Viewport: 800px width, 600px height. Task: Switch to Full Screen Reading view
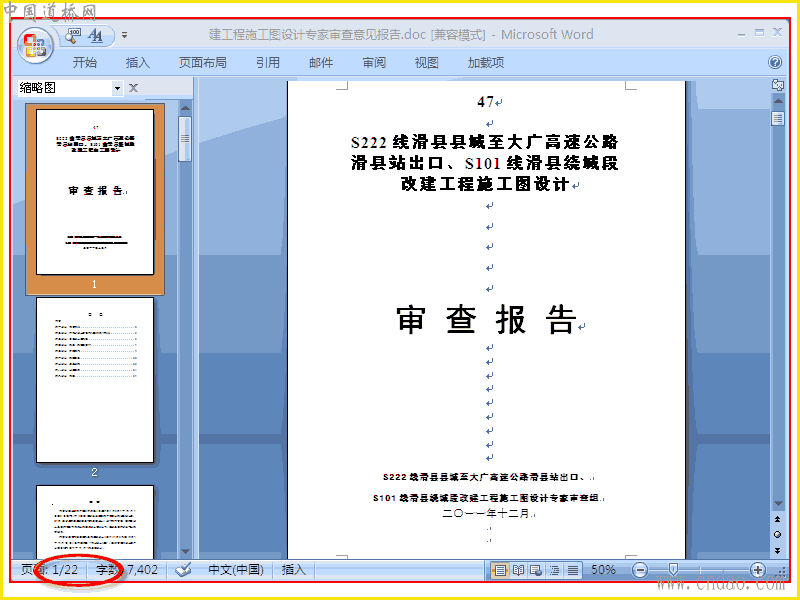tap(518, 570)
